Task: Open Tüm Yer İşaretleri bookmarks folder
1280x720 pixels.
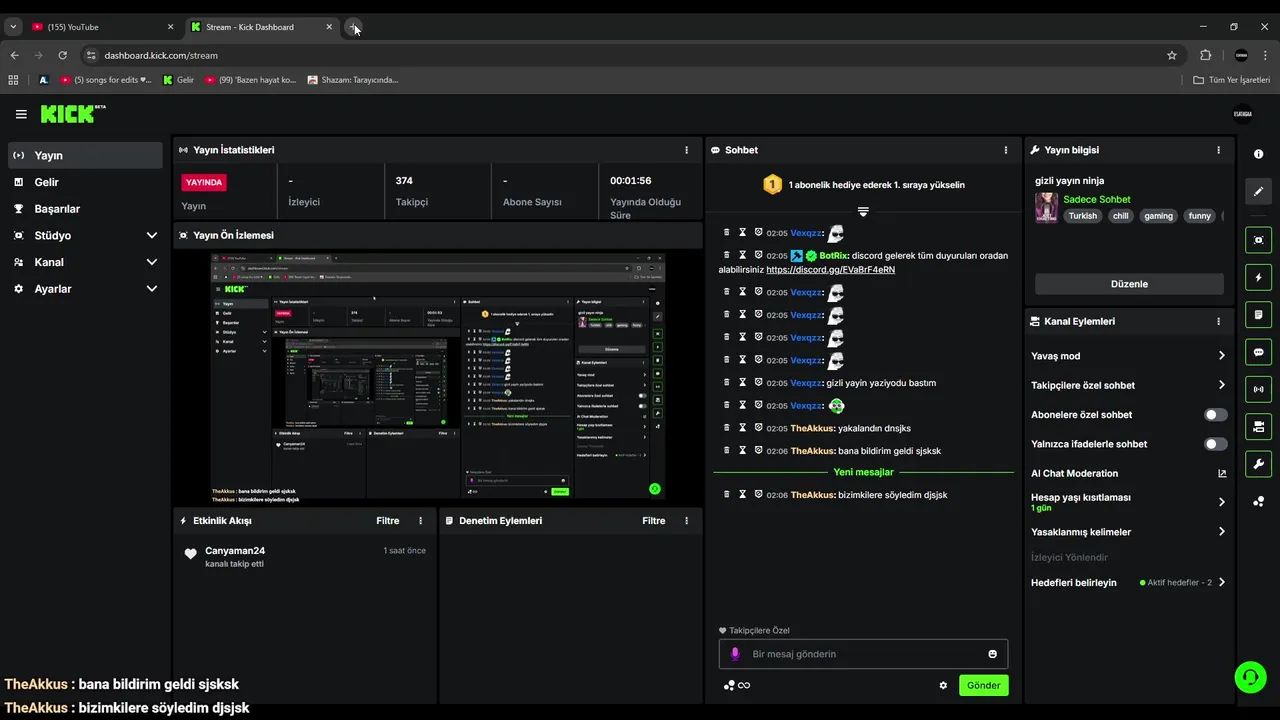Action: pyautogui.click(x=1231, y=80)
